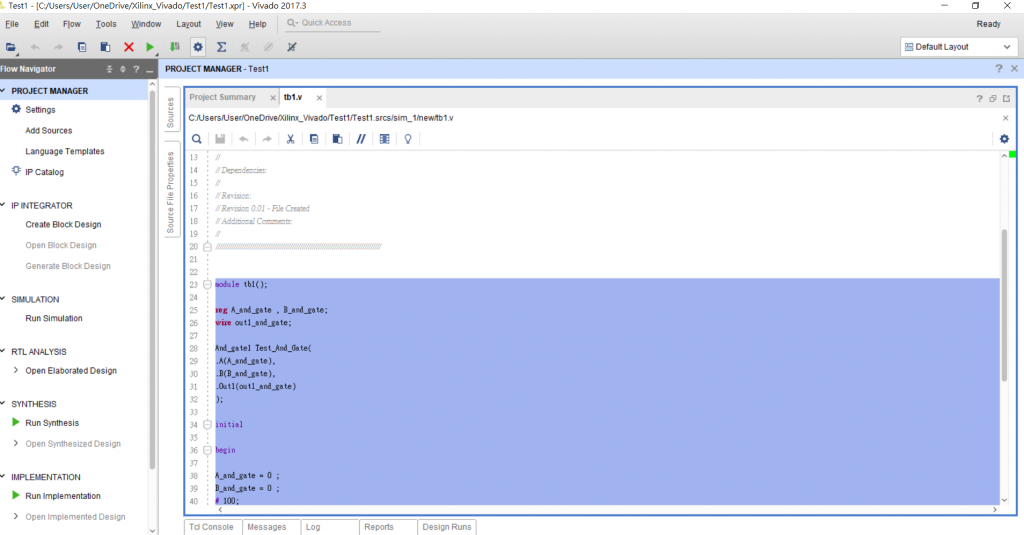
Task: Click the crossed tools icon in main toolbar
Action: [x=292, y=47]
